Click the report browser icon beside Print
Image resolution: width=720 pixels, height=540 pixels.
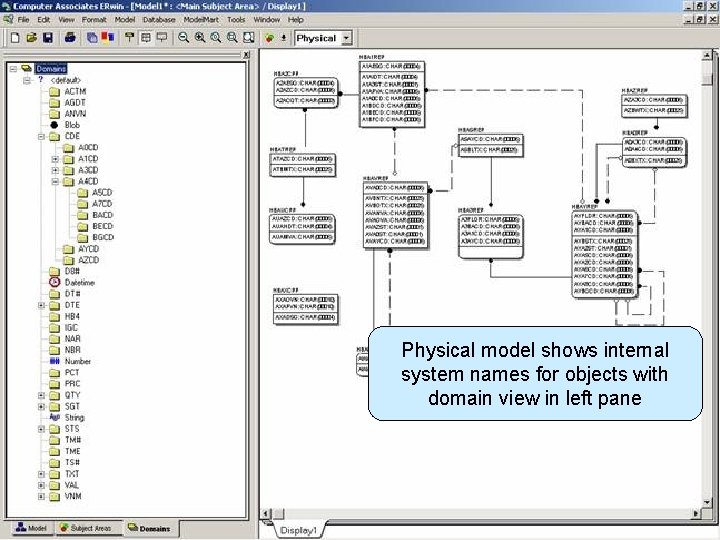pyautogui.click(x=92, y=38)
